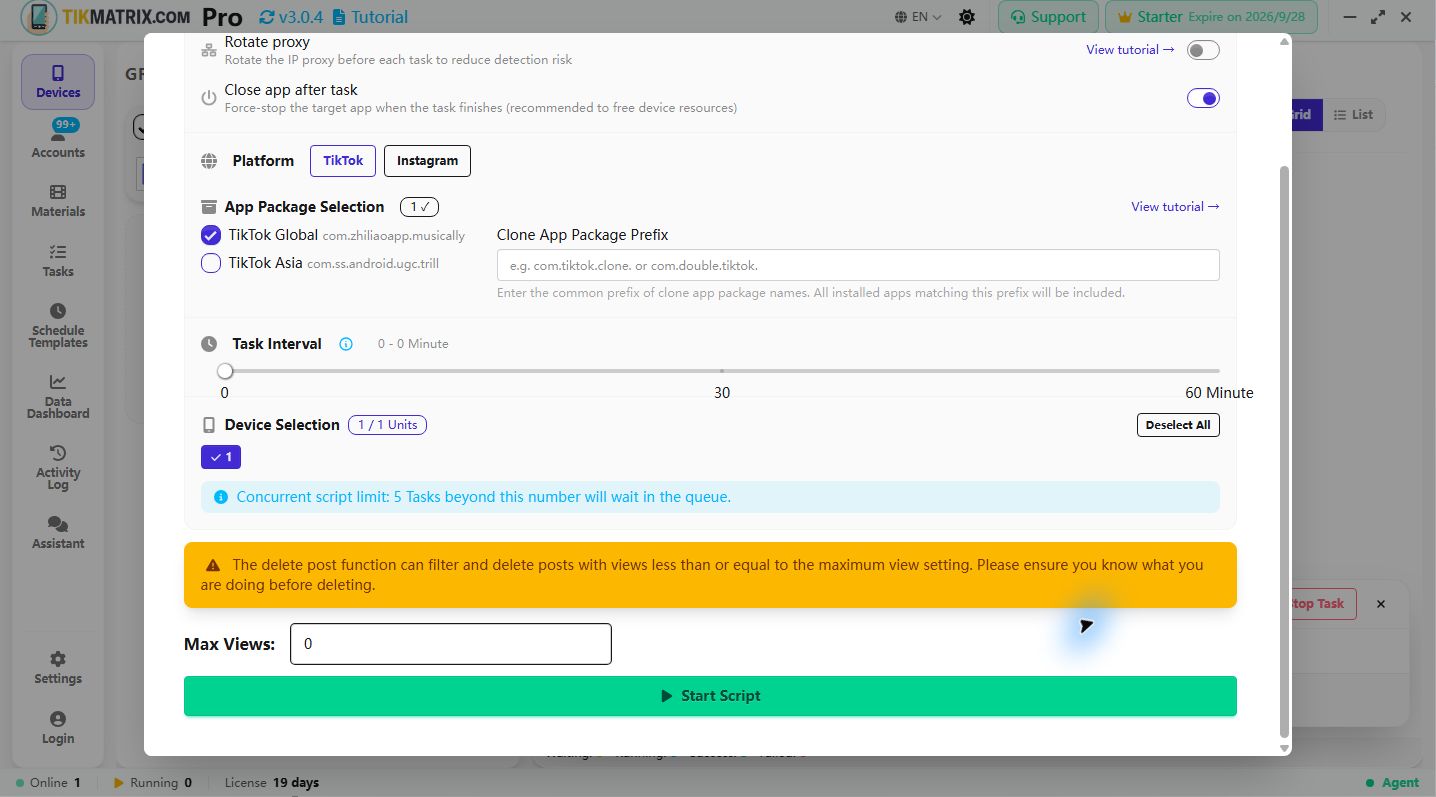The height and width of the screenshot is (797, 1436).
Task: Click the 30 mark on Task Interval slider
Action: coord(722,393)
